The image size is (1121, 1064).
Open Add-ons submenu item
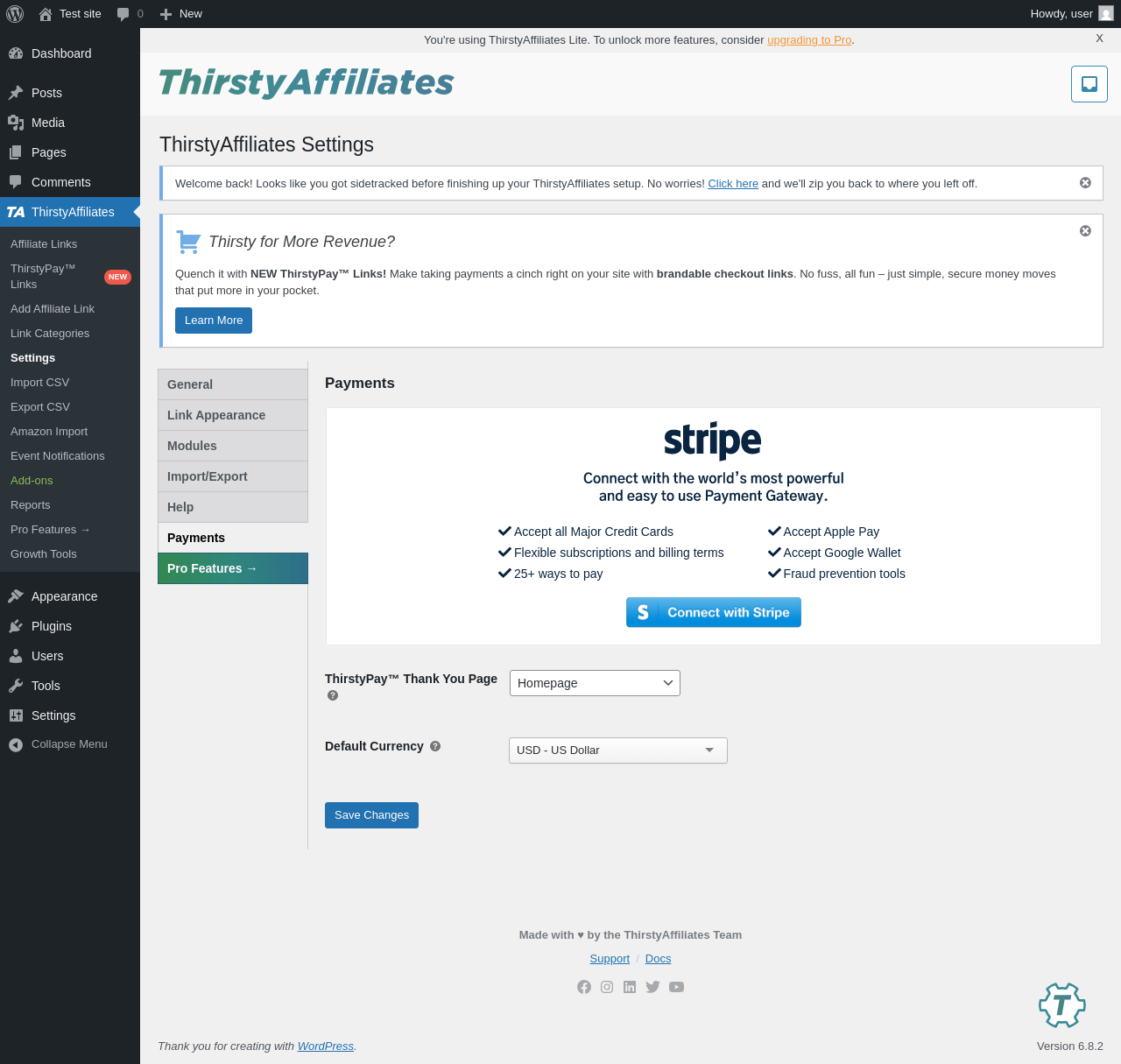coord(70,481)
